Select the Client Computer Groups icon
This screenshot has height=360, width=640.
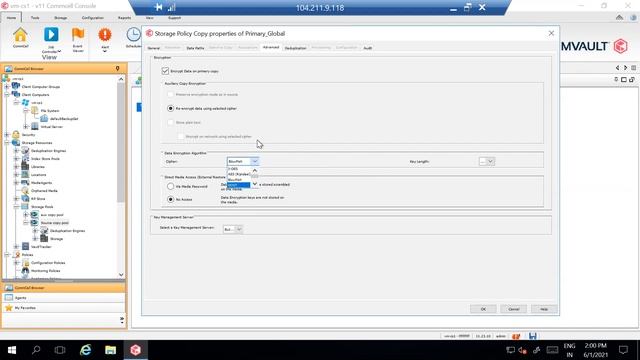pyautogui.click(x=16, y=87)
